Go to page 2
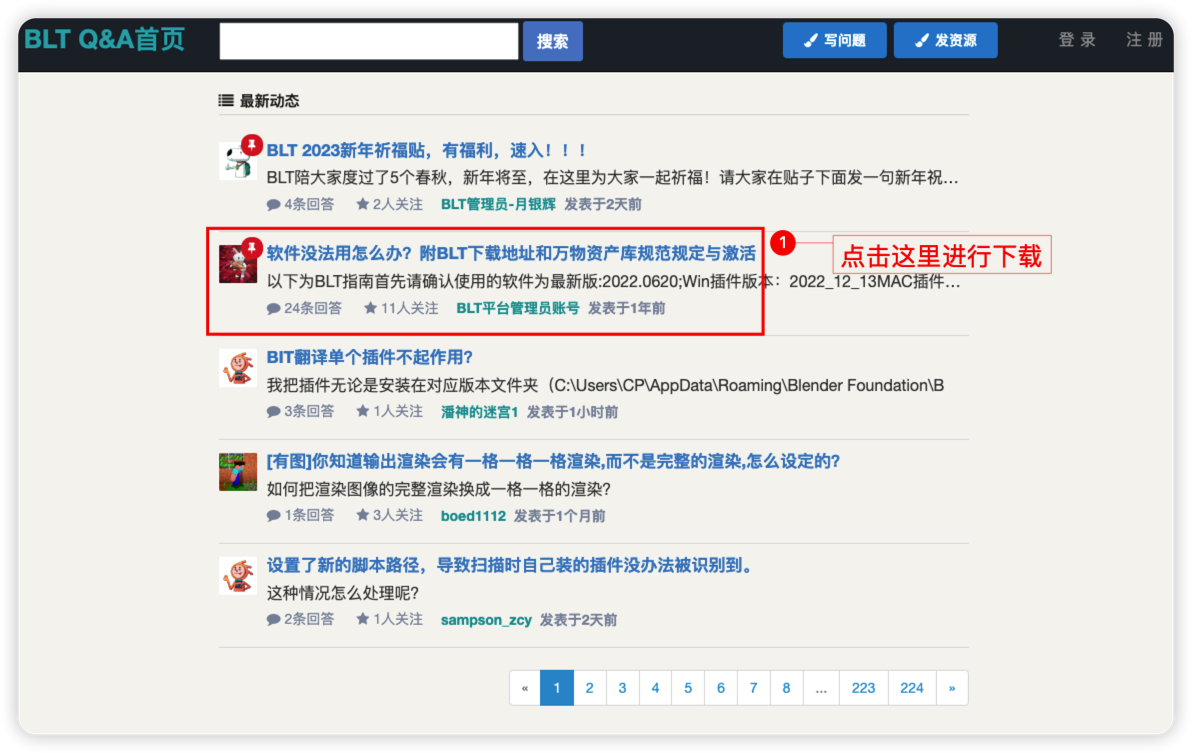The height and width of the screenshot is (753, 1192). [590, 688]
